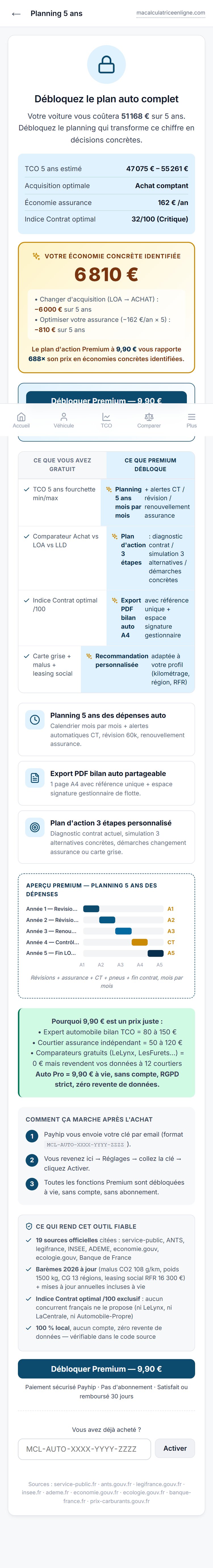Select the TCO chart tab
This screenshot has height=1568, width=213.
106,420
